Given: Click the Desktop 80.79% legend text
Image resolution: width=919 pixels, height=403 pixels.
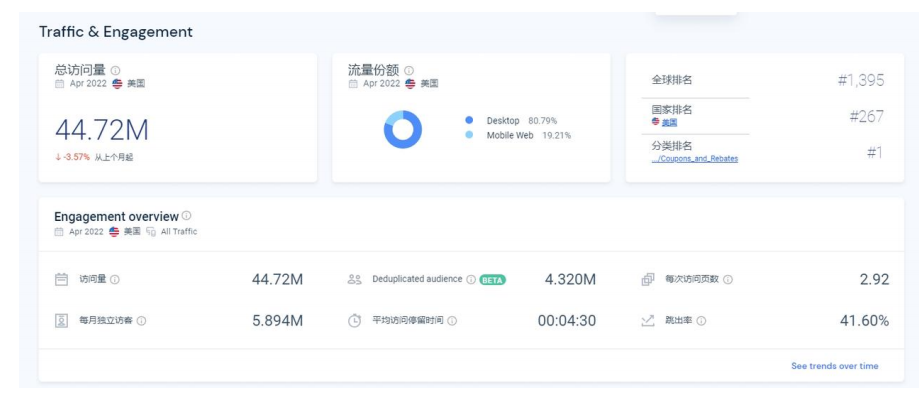Looking at the screenshot, I should click(522, 121).
